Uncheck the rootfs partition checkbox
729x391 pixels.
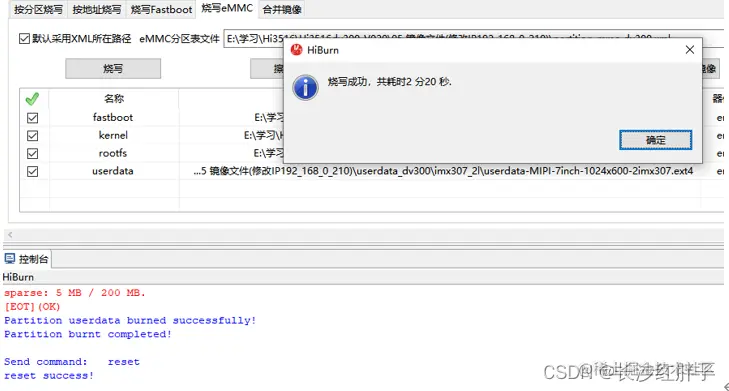(33, 153)
